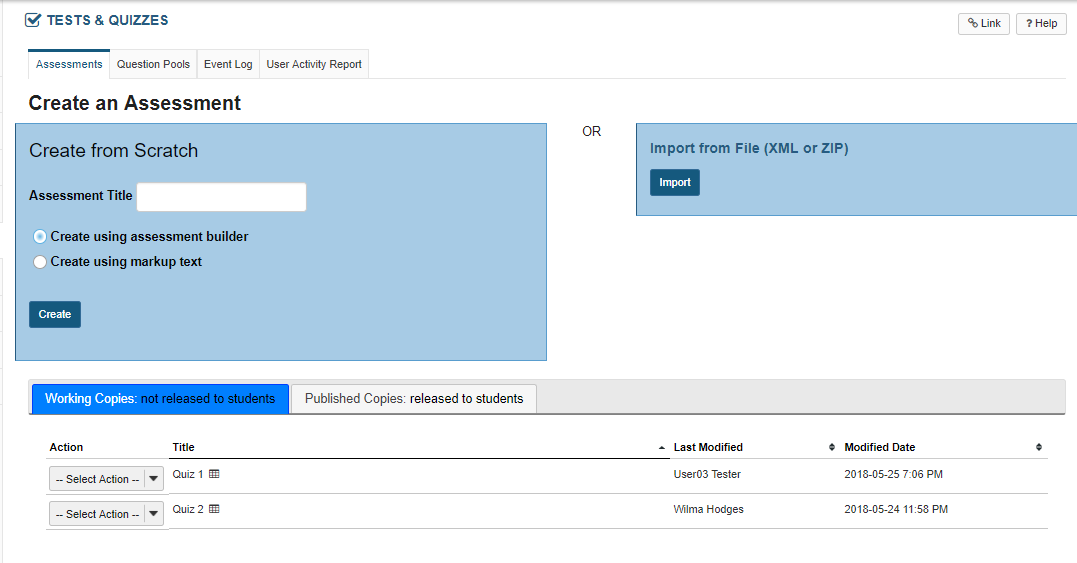Select the Working Copies tab
This screenshot has width=1077, height=563.
pyautogui.click(x=160, y=399)
